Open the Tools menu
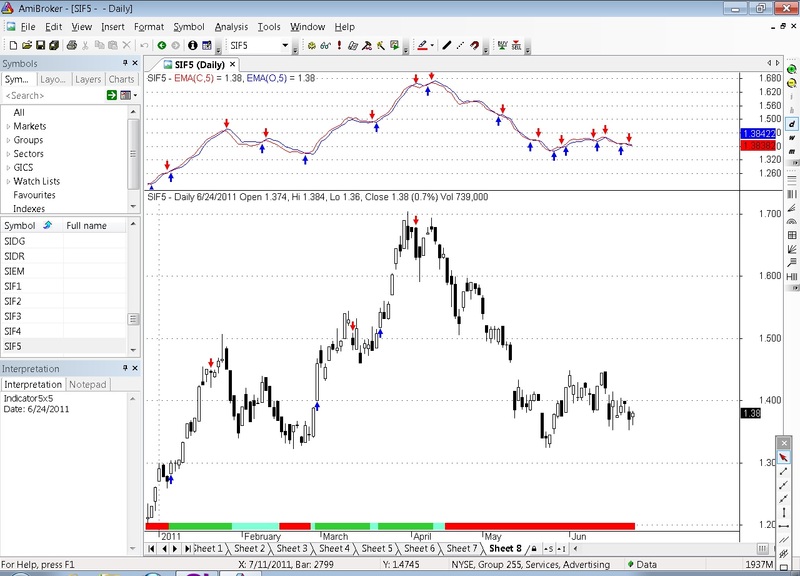The height and width of the screenshot is (576, 800). [x=269, y=27]
